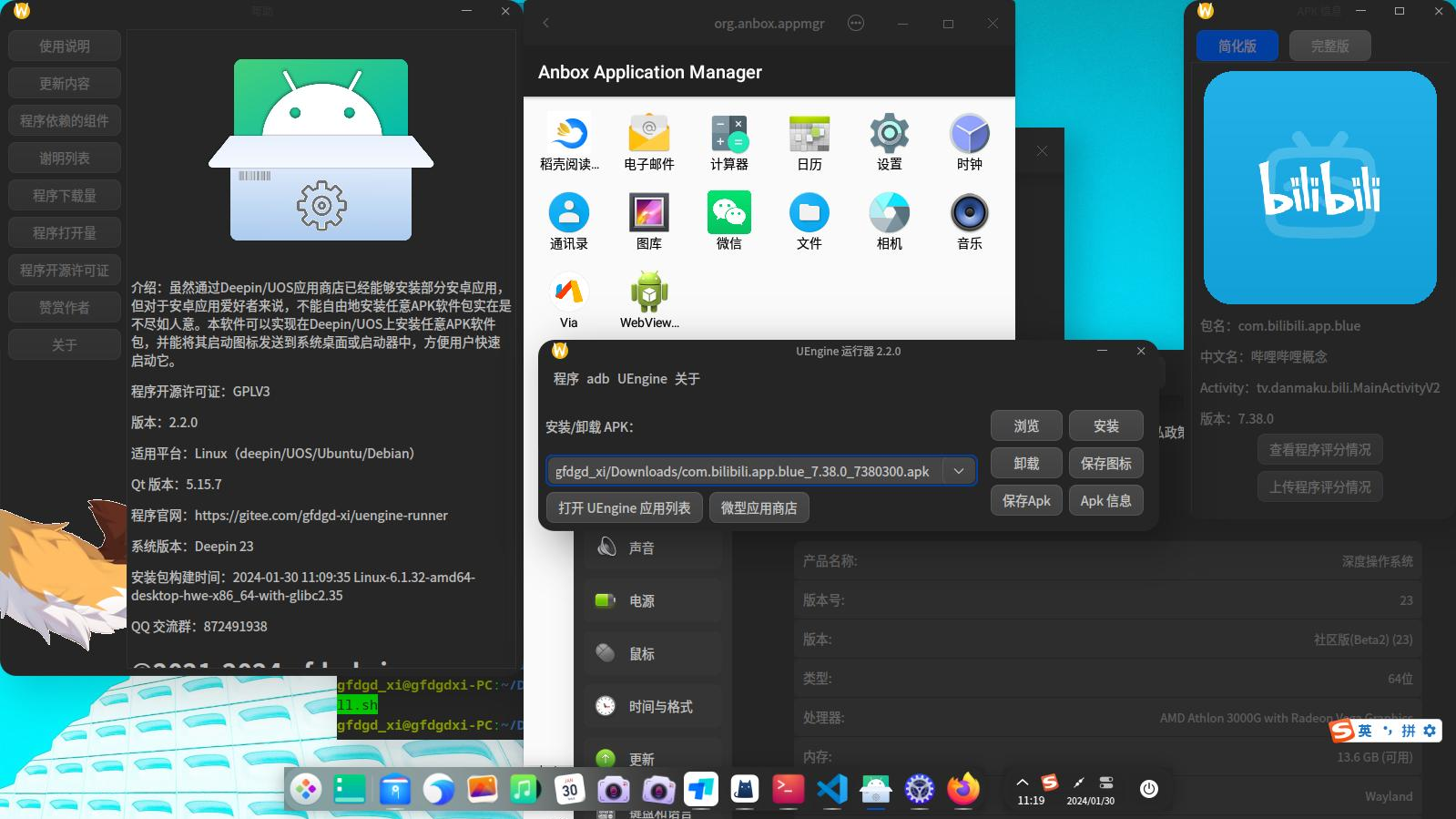Open the calendar showing 30 in the dock

coord(569,789)
